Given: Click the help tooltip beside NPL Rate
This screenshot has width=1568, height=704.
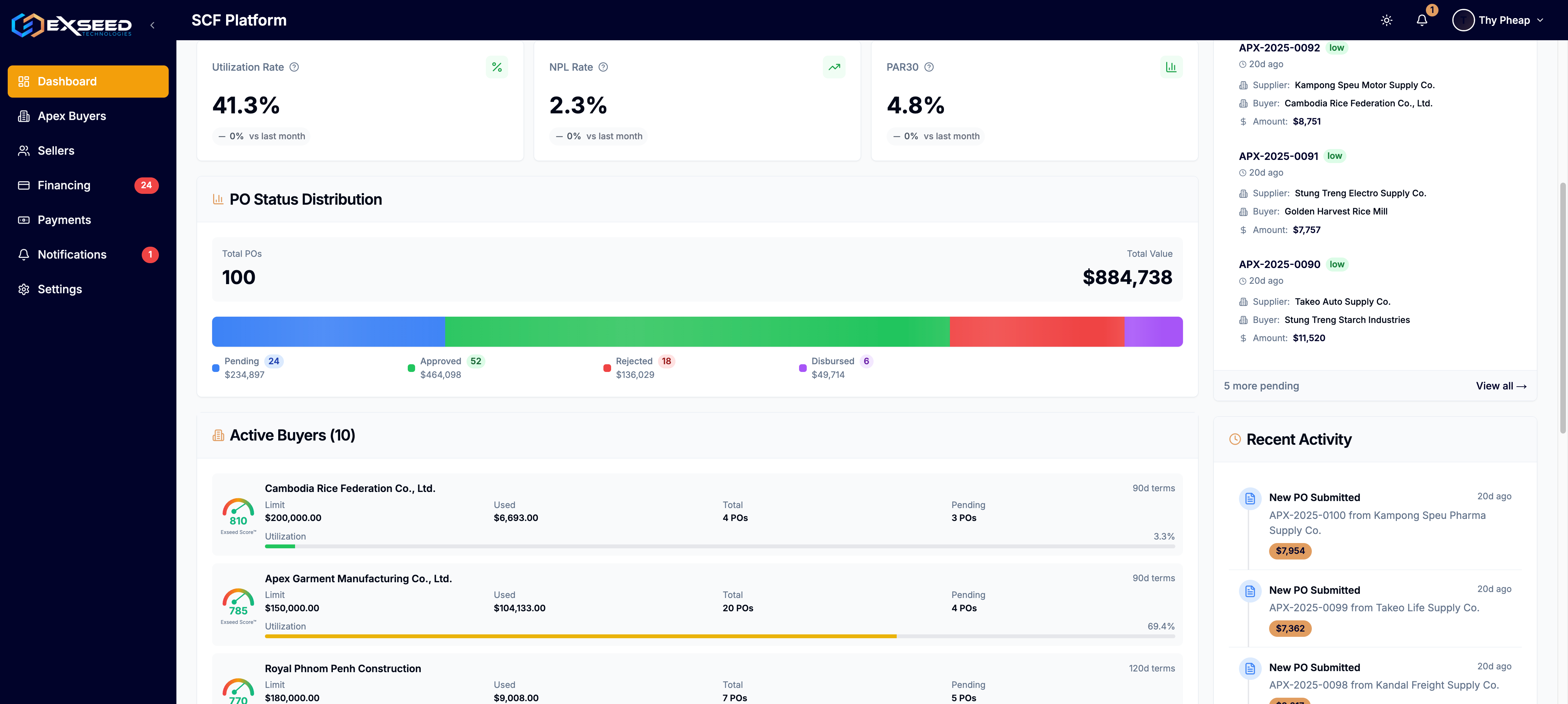Looking at the screenshot, I should 603,67.
